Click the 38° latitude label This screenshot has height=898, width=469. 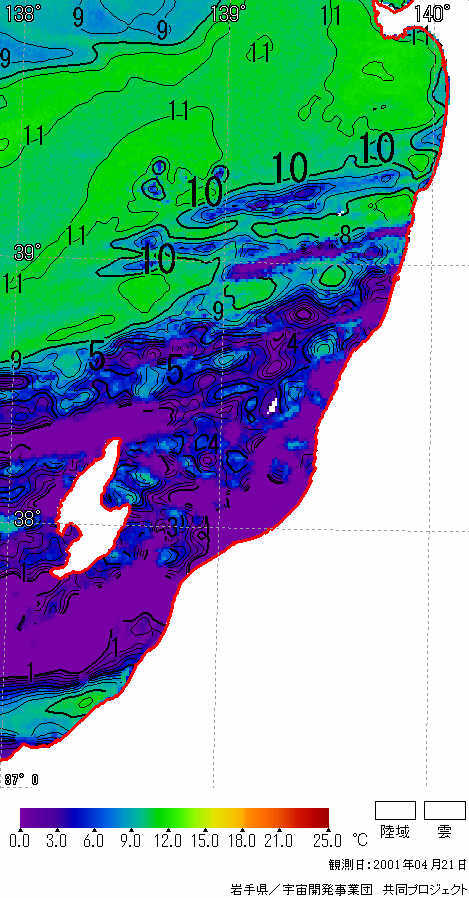pos(25,519)
